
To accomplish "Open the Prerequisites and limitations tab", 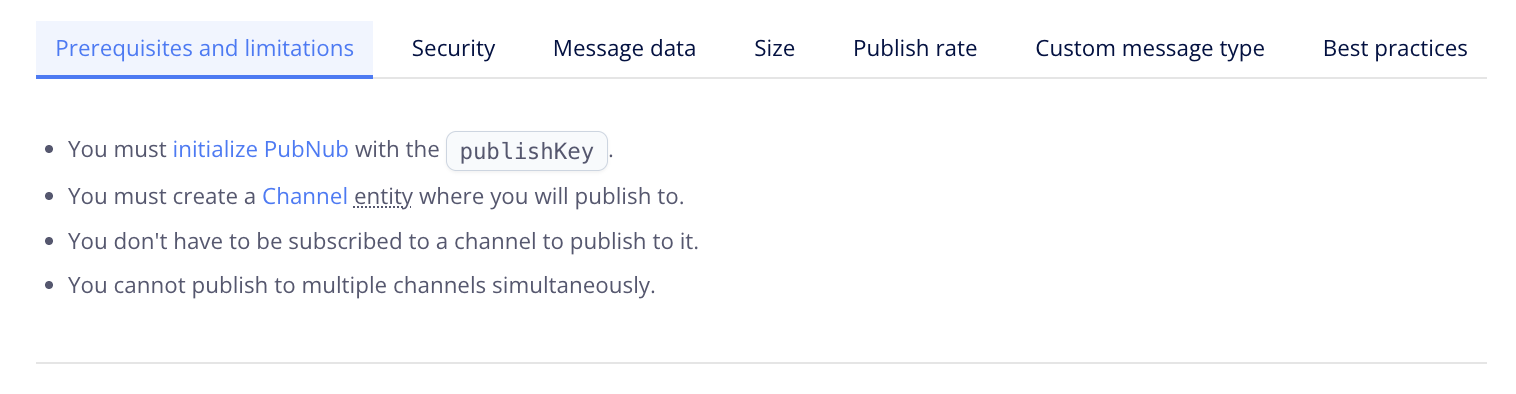I will tap(204, 49).
